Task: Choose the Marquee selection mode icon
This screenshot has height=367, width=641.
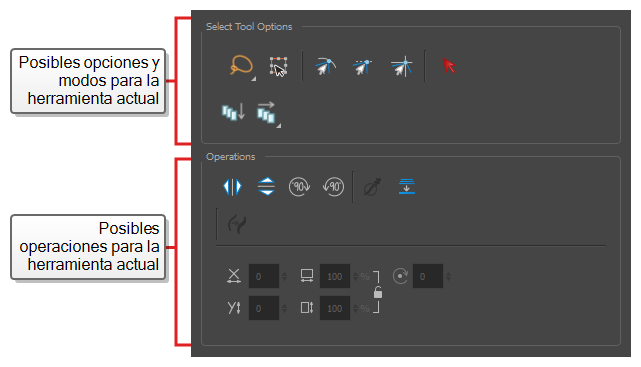Action: click(278, 66)
